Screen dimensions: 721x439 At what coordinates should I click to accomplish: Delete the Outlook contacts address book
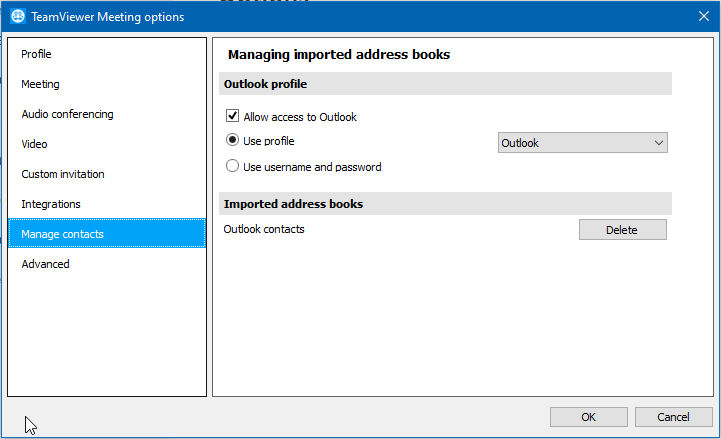623,229
